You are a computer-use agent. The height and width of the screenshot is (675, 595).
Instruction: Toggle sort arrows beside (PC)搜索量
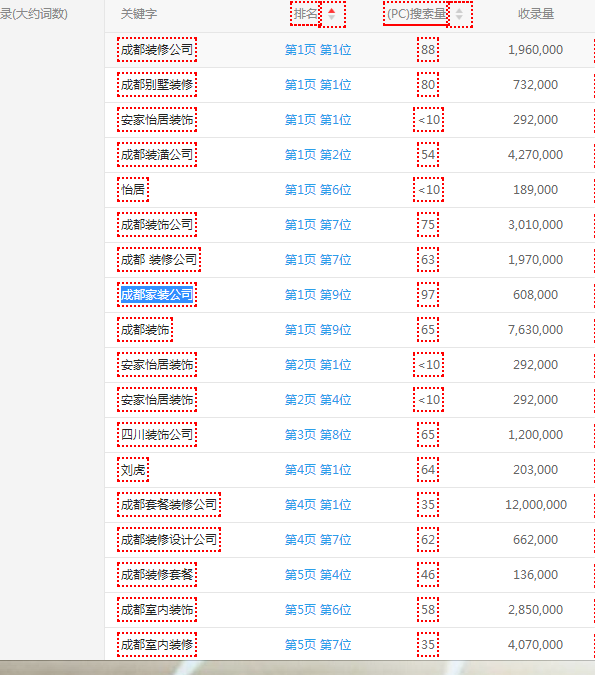tap(460, 14)
